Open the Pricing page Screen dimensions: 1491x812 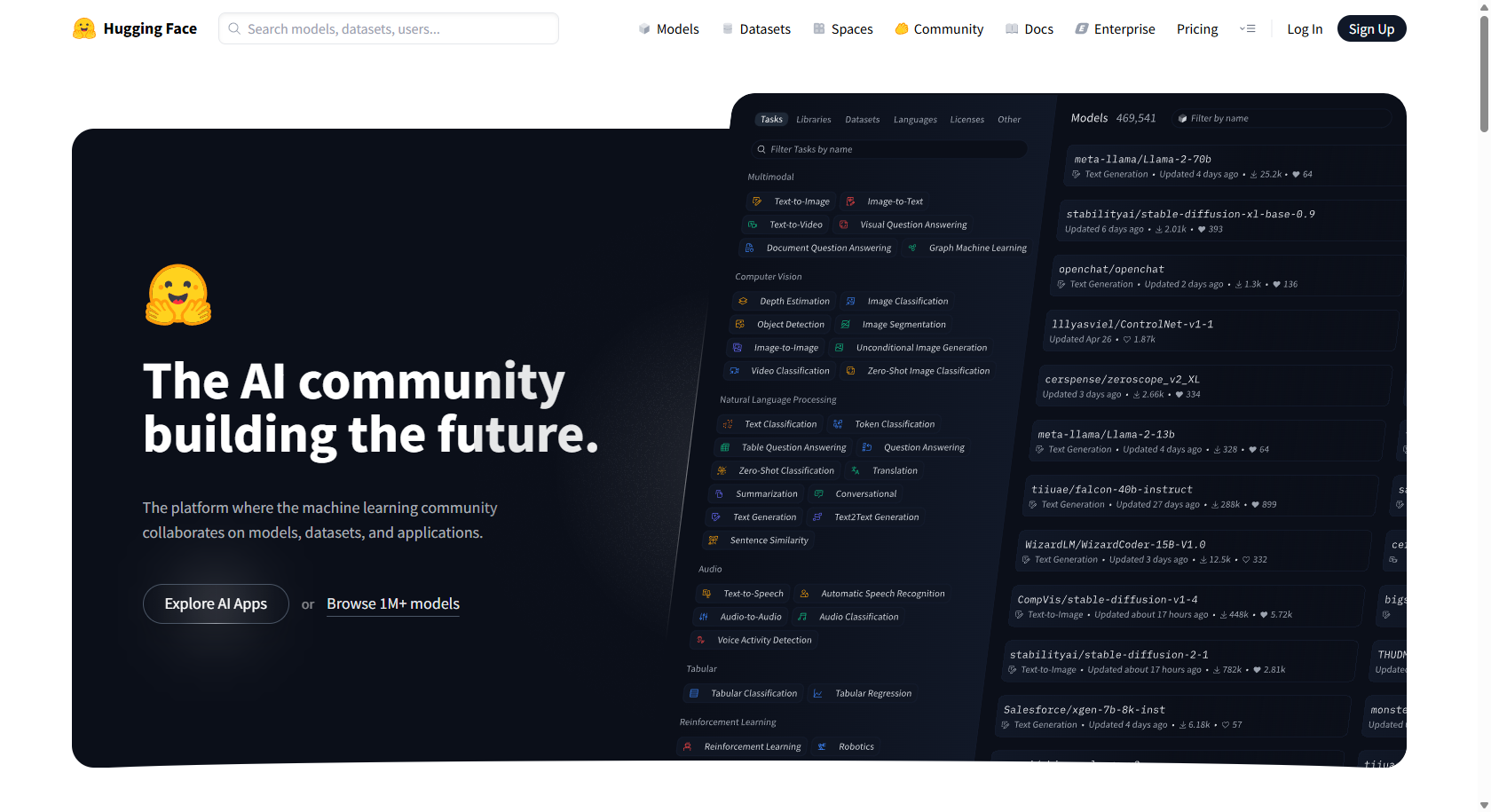1197,28
